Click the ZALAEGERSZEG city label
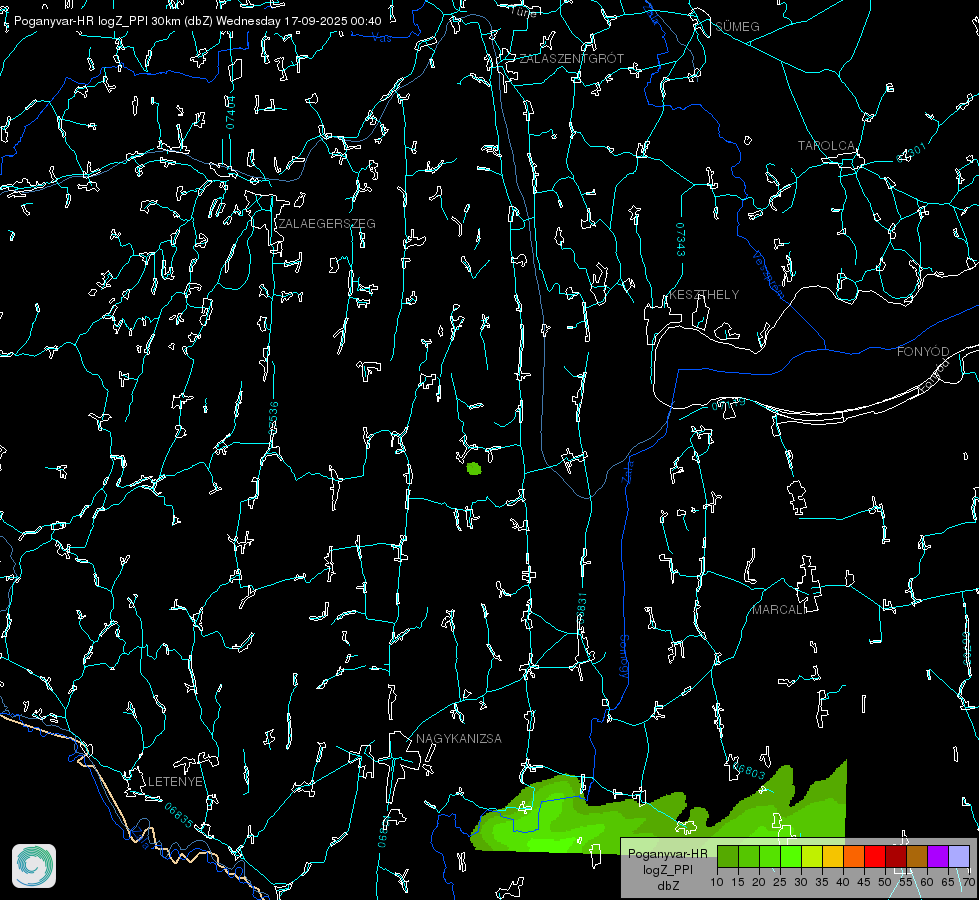The height and width of the screenshot is (900, 979). [327, 224]
